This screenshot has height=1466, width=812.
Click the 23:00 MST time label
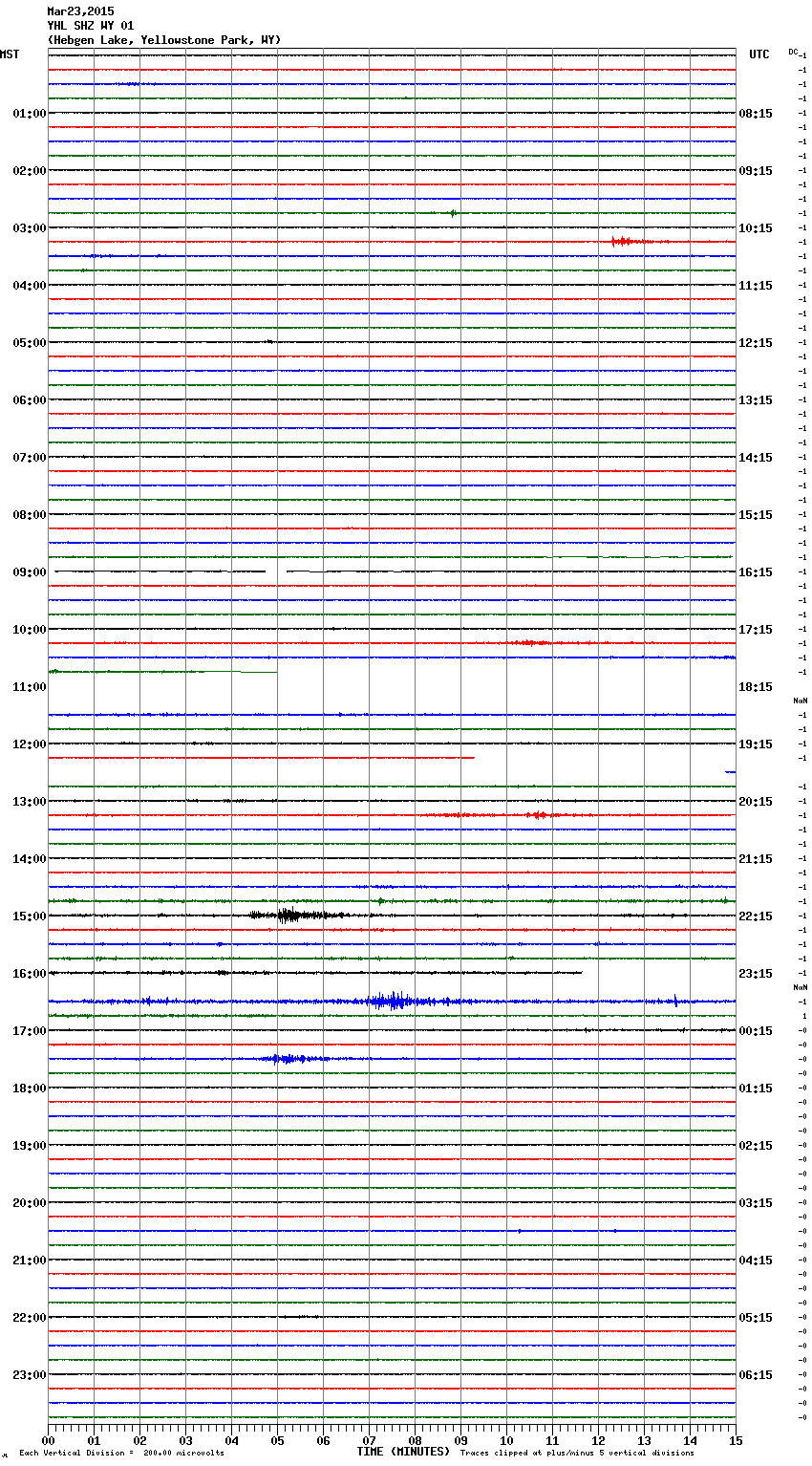click(x=29, y=1375)
